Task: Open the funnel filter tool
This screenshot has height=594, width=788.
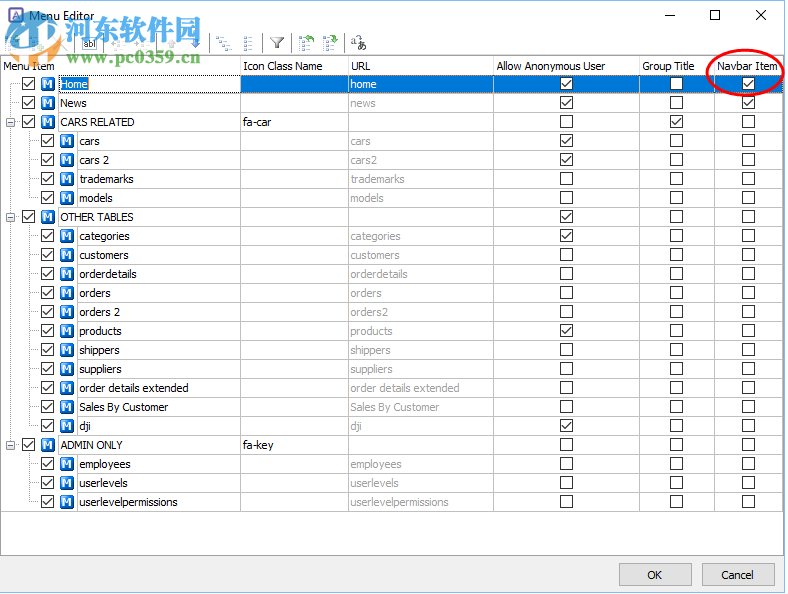Action: [x=277, y=43]
